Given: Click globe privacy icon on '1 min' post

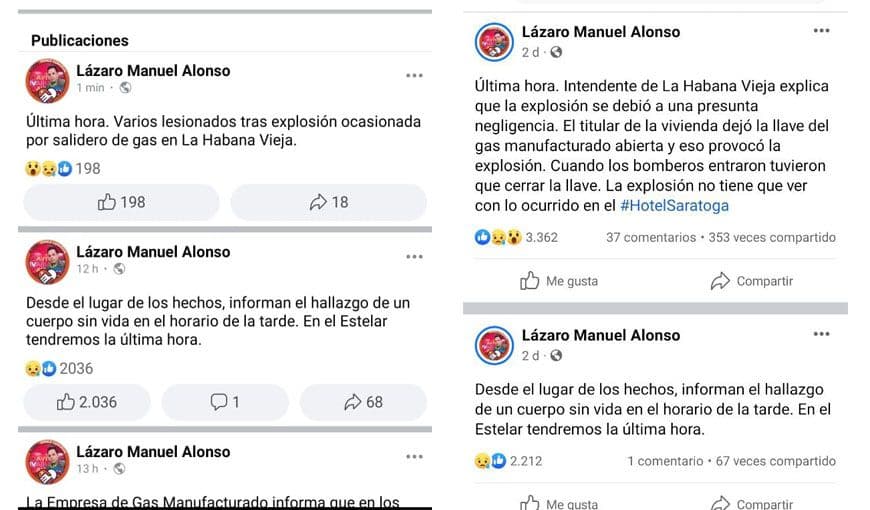Looking at the screenshot, I should 125,88.
